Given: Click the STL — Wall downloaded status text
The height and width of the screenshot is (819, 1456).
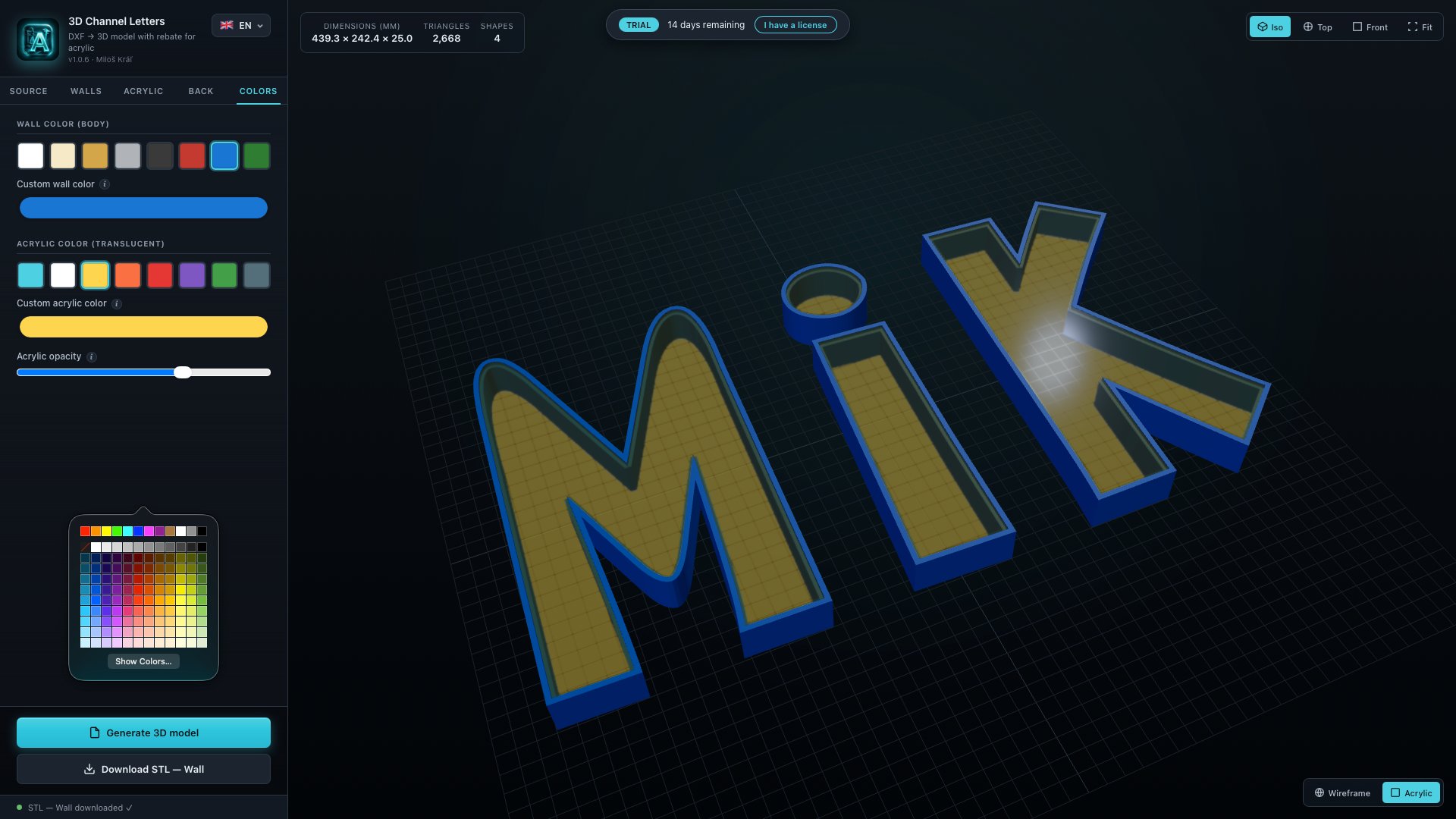Looking at the screenshot, I should click(x=80, y=808).
